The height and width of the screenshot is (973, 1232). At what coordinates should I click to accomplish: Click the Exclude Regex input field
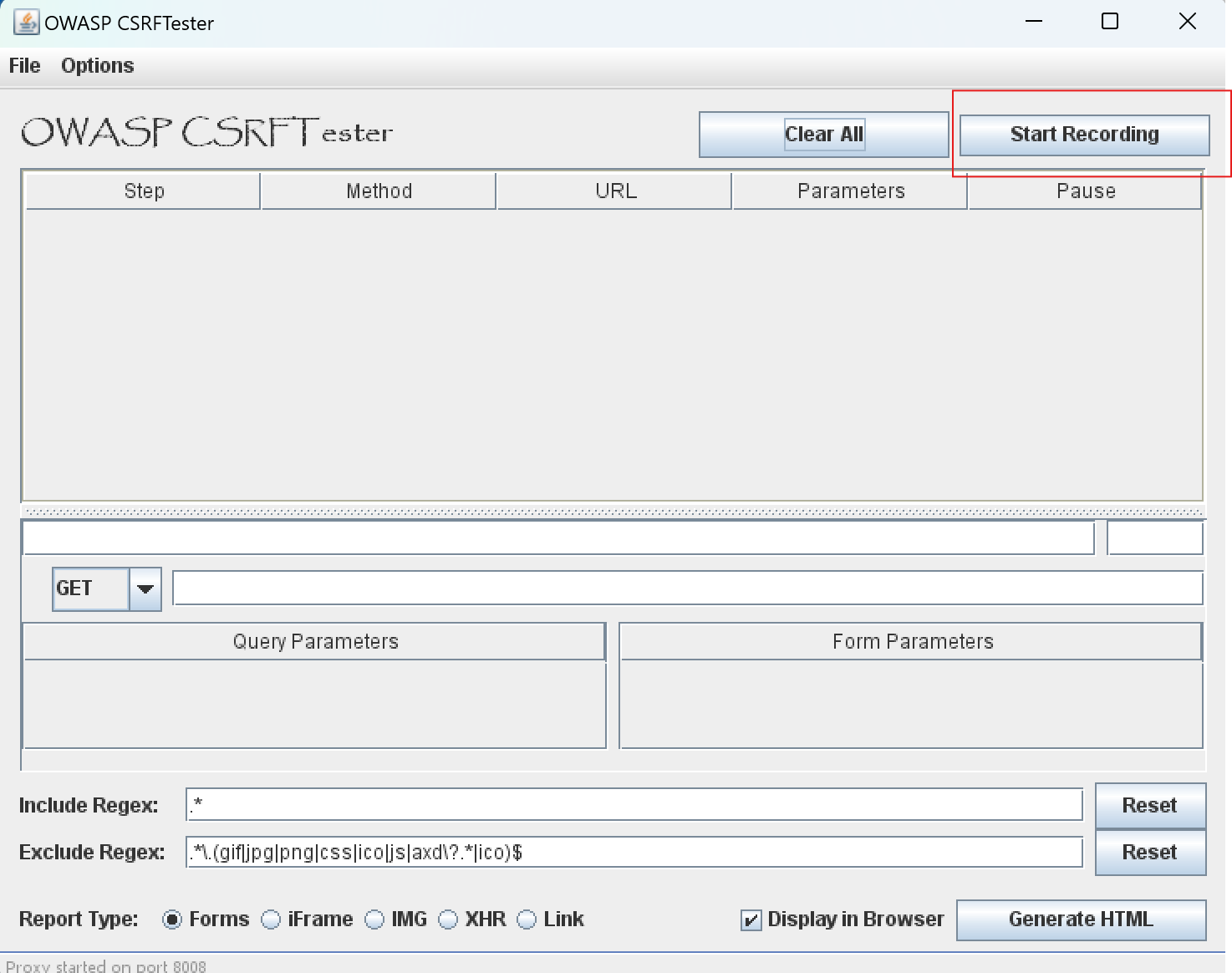634,852
